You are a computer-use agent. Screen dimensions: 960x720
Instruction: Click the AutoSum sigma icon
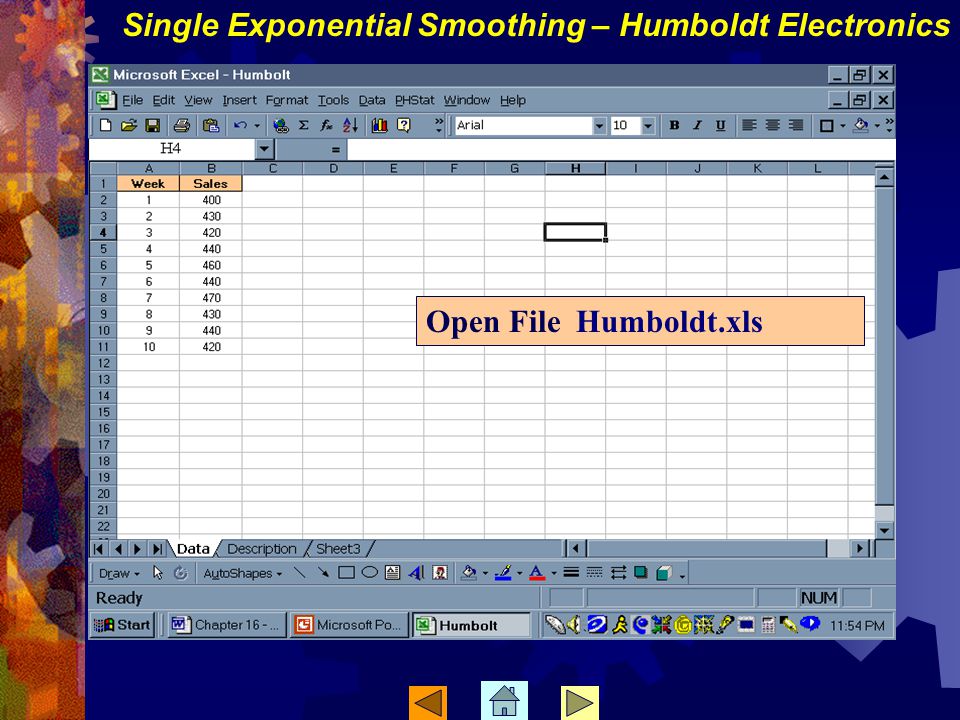(x=303, y=126)
